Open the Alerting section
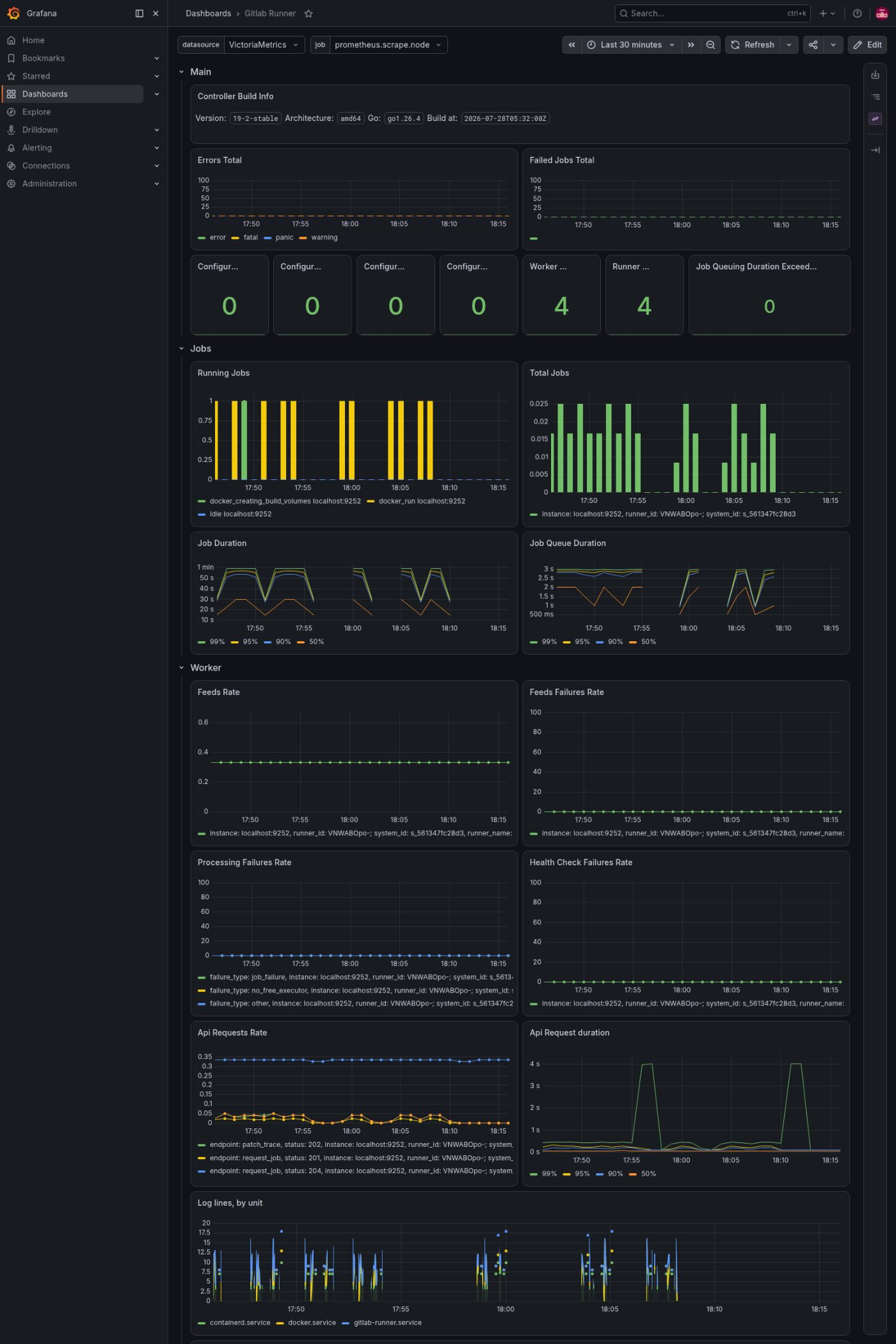896x1344 pixels. tap(37, 148)
